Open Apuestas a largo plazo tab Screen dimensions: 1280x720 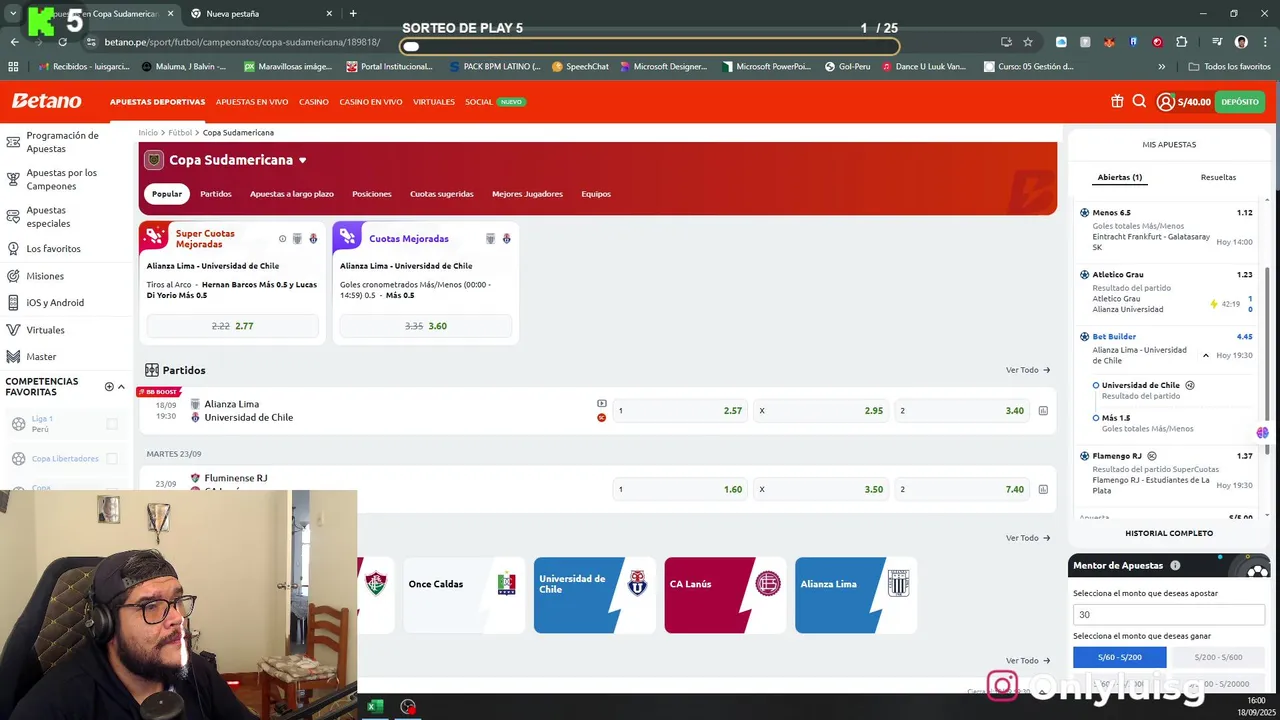click(292, 194)
